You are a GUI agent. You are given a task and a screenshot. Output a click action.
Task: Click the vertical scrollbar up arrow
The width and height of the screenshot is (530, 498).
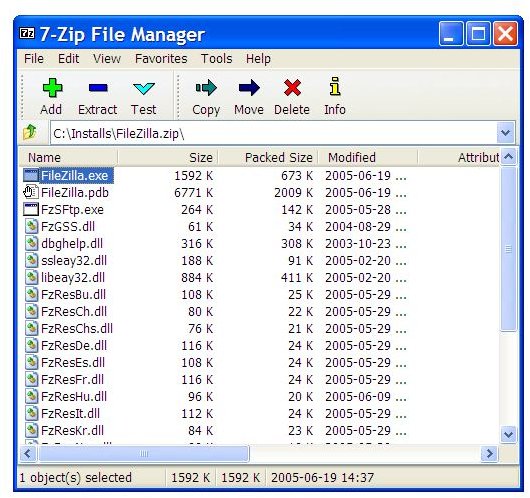508,157
